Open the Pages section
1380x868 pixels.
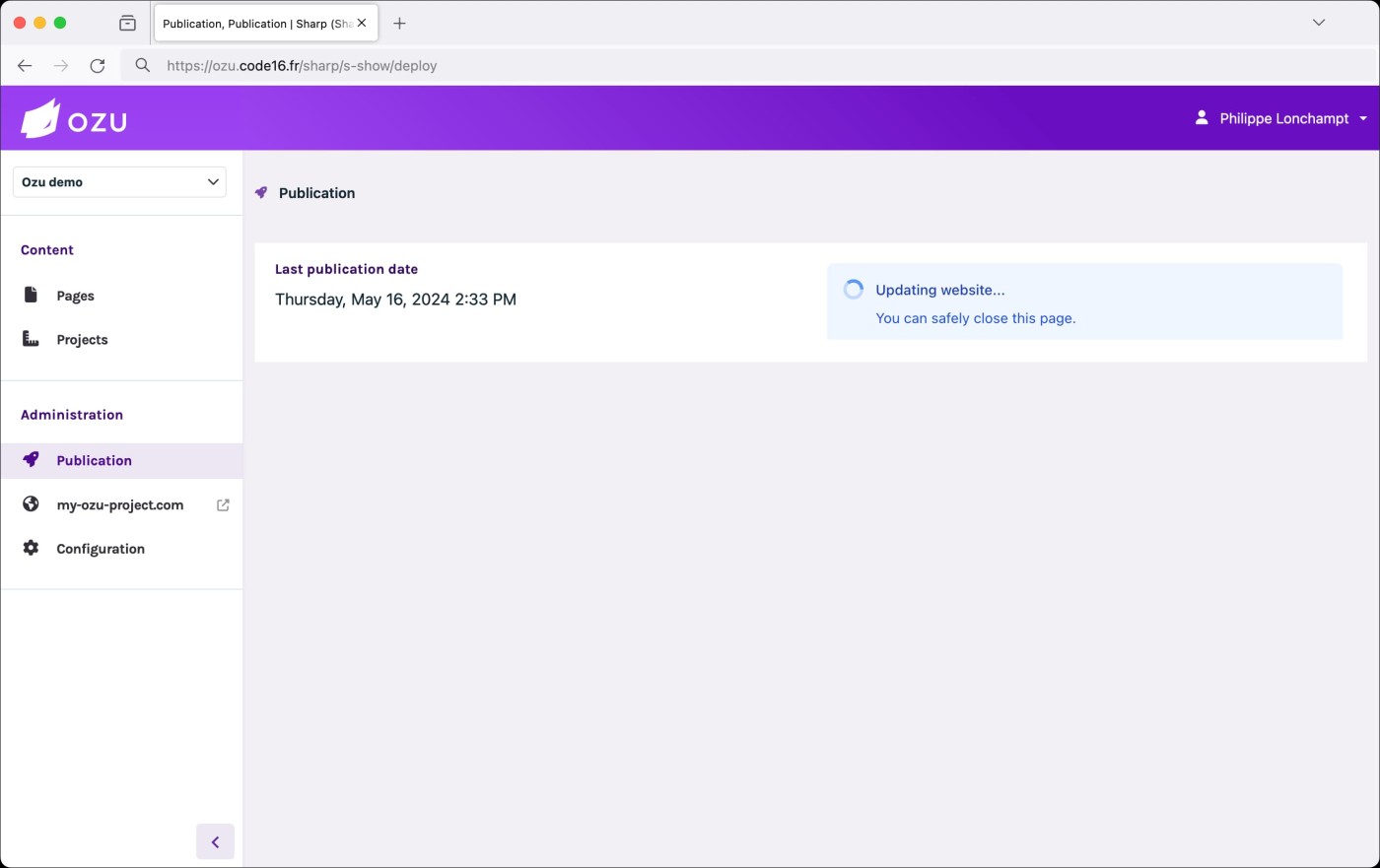click(x=76, y=296)
